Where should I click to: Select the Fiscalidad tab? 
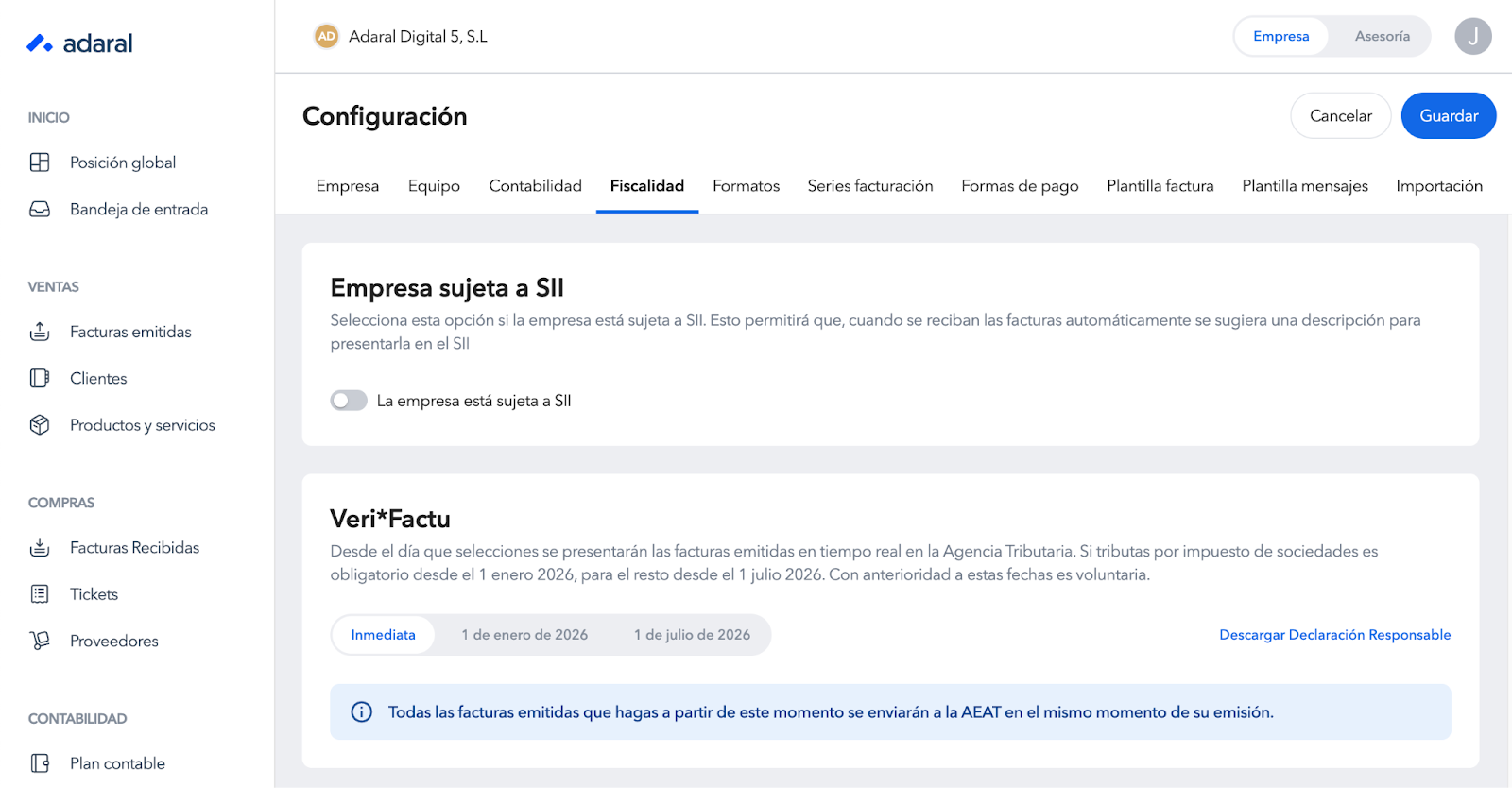tap(647, 186)
